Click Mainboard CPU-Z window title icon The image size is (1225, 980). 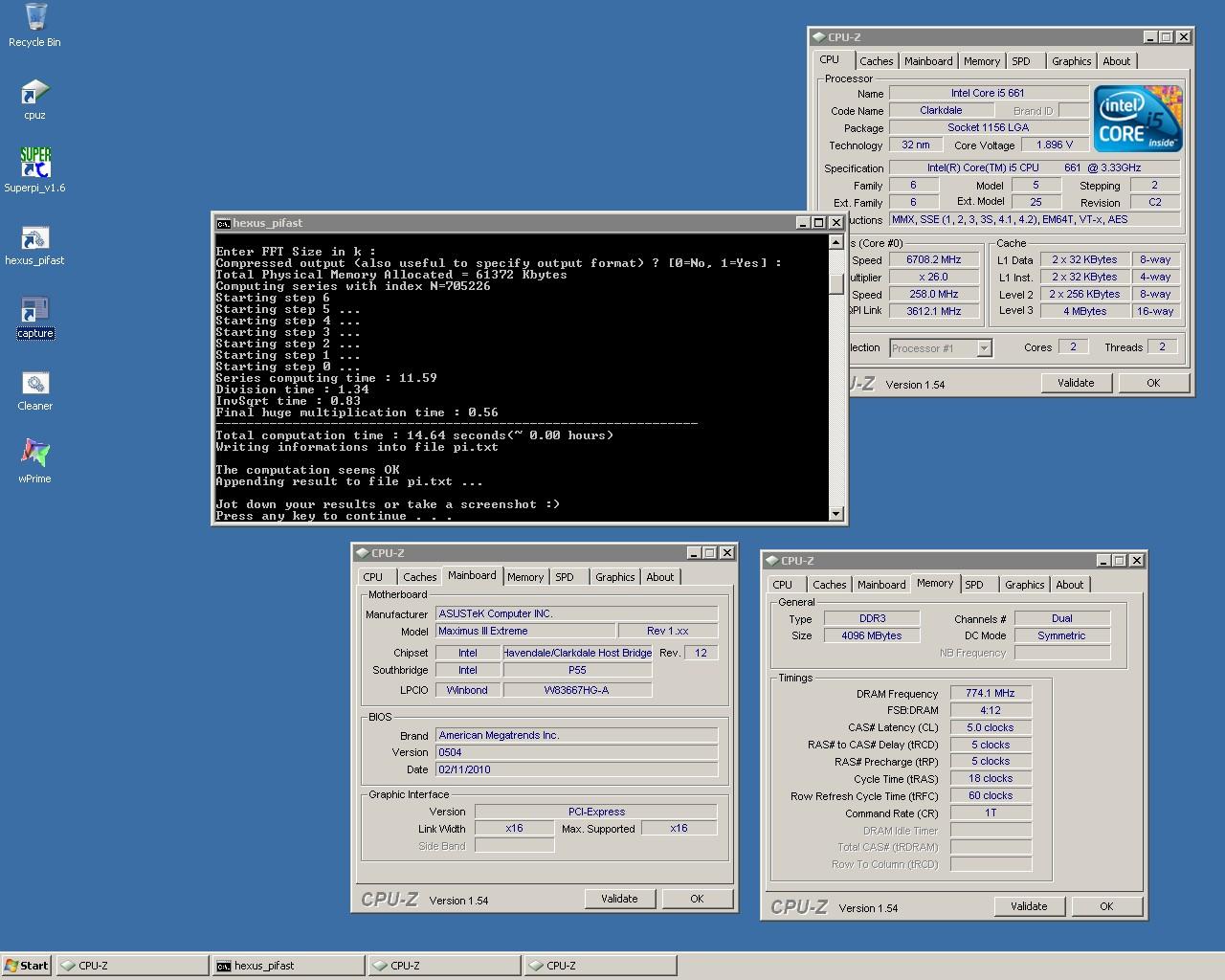click(x=362, y=553)
